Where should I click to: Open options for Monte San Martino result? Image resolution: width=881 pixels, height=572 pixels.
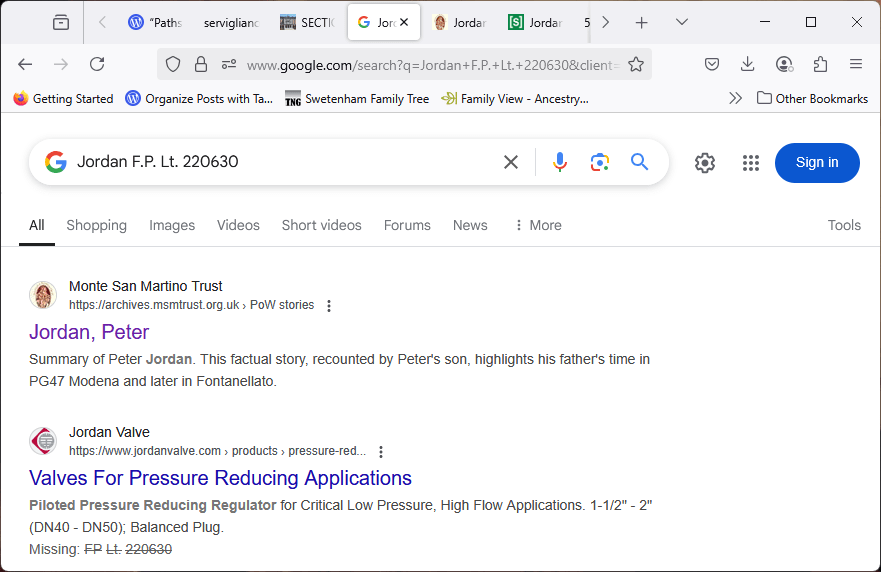[x=329, y=306]
